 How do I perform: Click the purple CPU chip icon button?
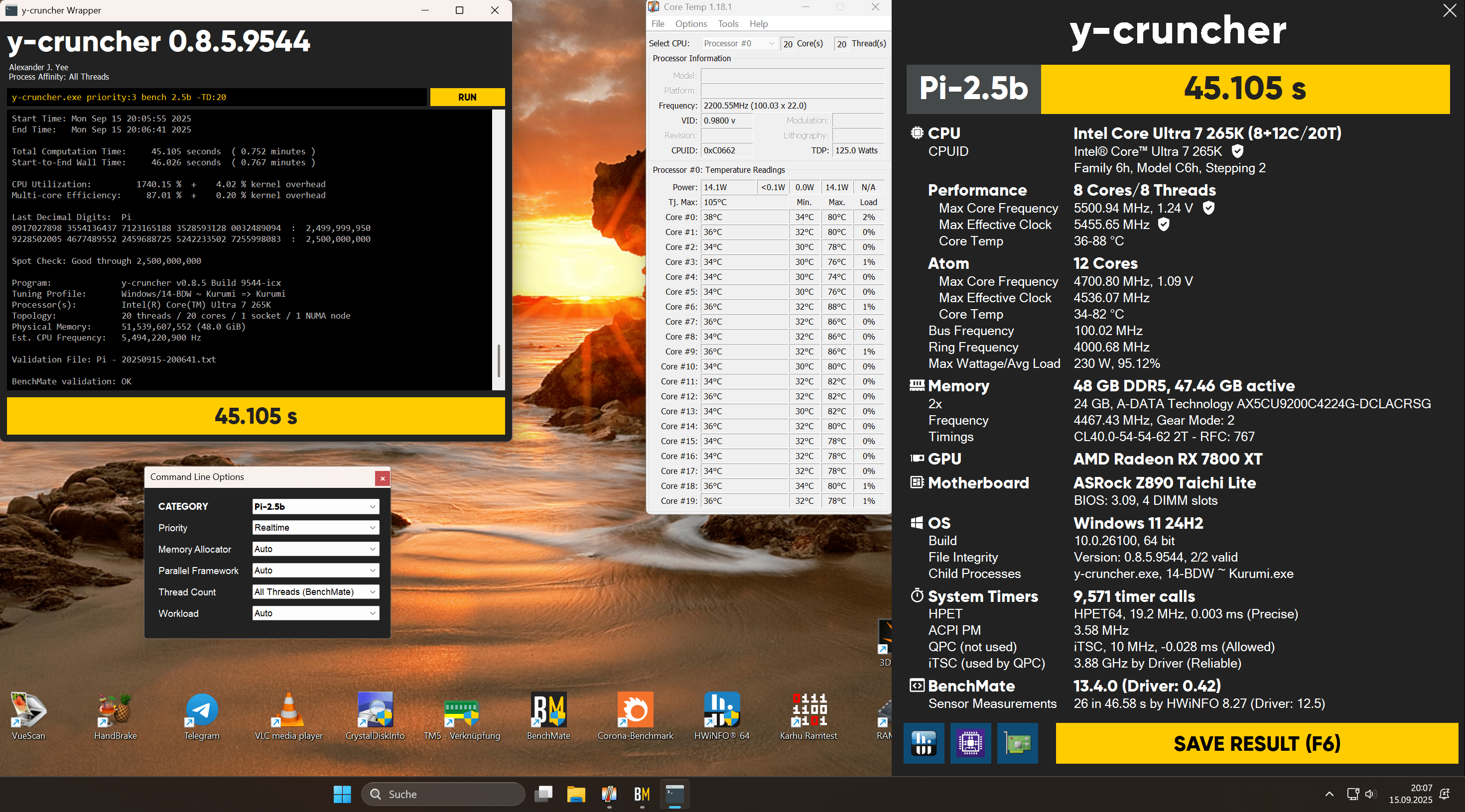tap(970, 743)
